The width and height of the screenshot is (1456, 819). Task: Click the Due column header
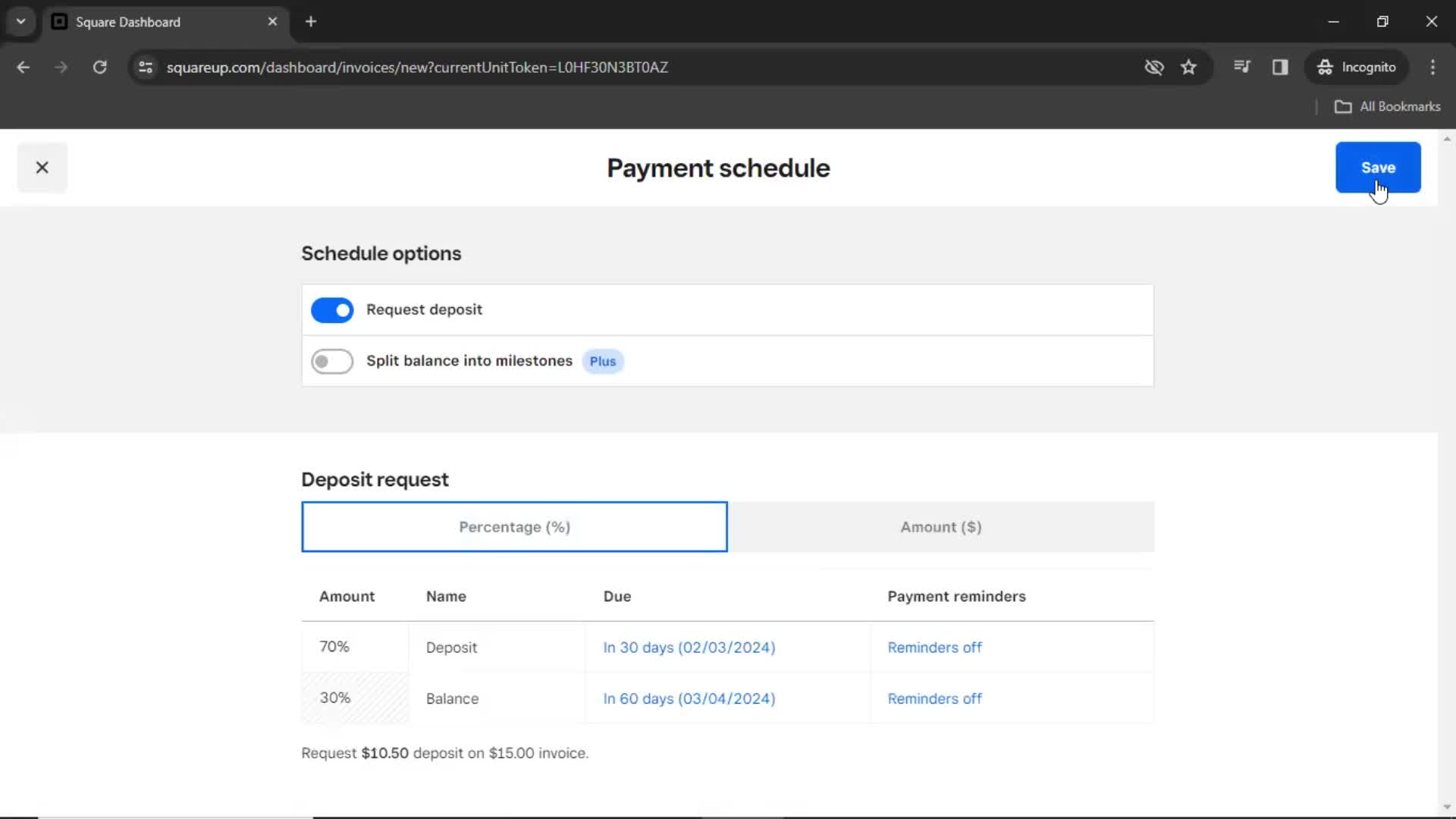[617, 597]
